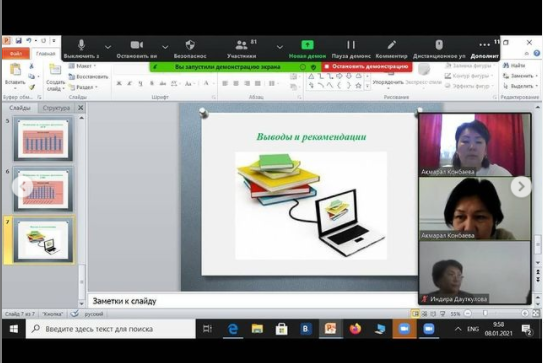Switch to the Структура pane tab
This screenshot has height=363, width=544.
56,108
